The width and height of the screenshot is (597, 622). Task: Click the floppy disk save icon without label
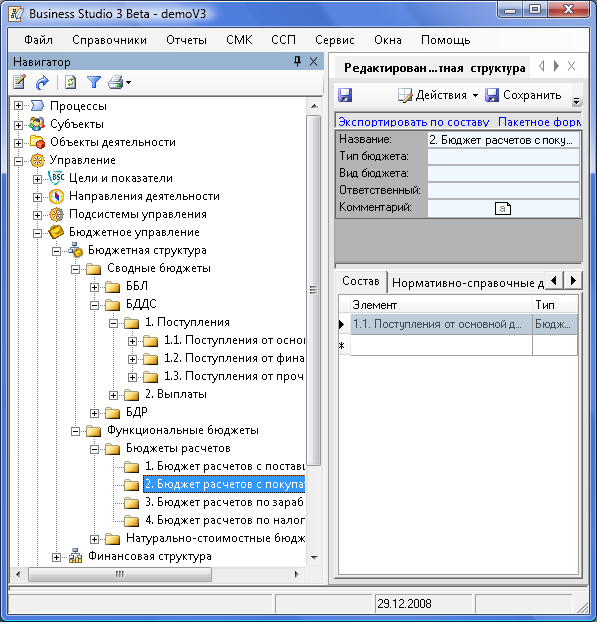(x=345, y=95)
